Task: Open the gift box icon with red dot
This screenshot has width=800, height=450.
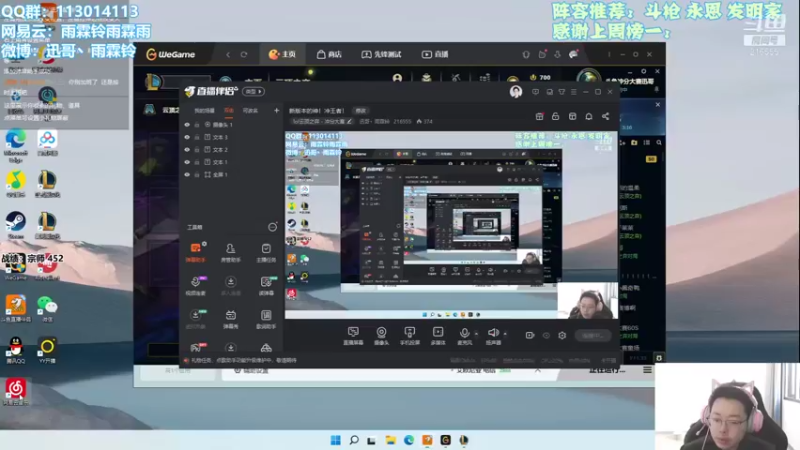Action: tap(540, 116)
